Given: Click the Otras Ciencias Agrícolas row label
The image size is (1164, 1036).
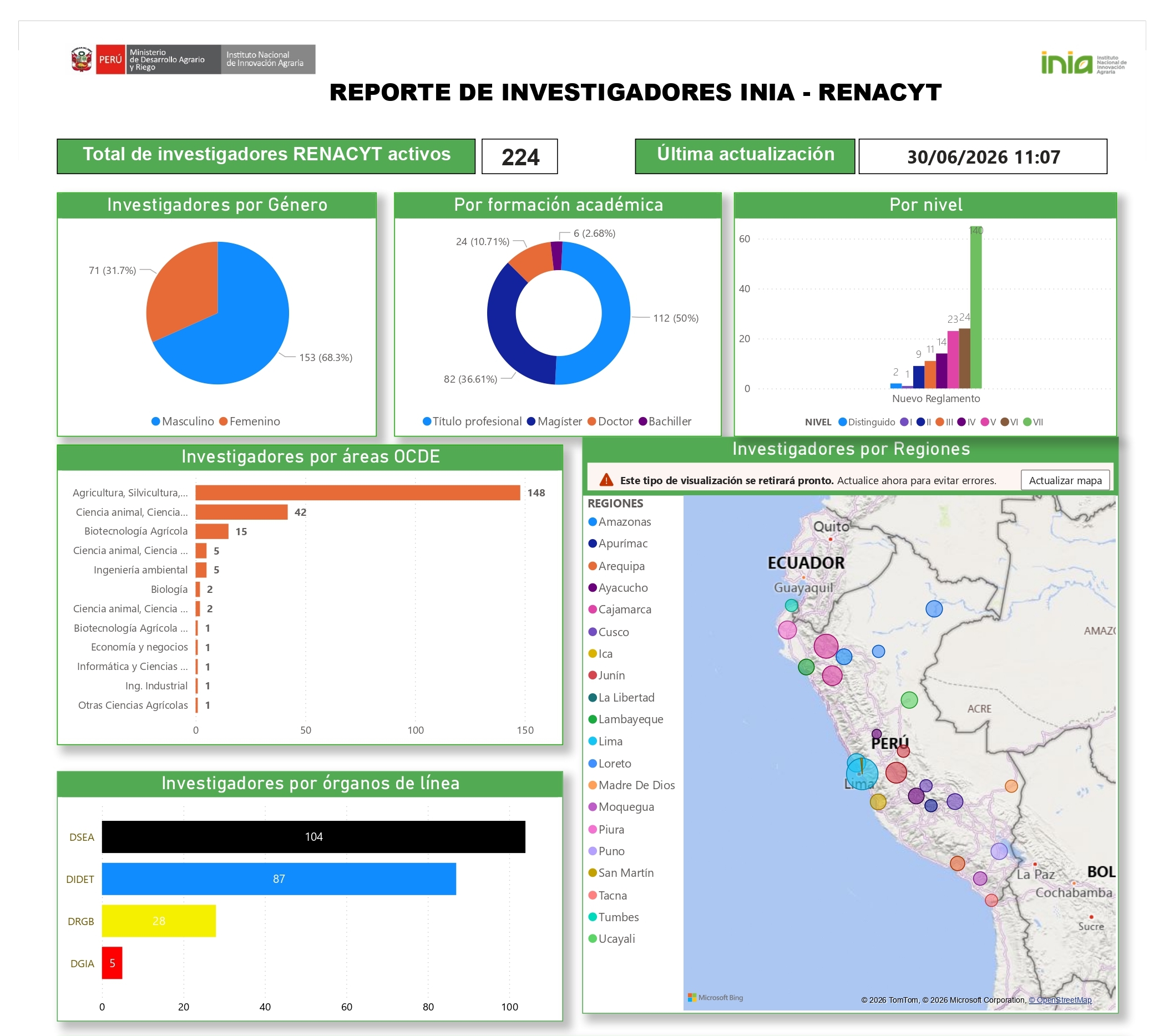Looking at the screenshot, I should (x=133, y=705).
